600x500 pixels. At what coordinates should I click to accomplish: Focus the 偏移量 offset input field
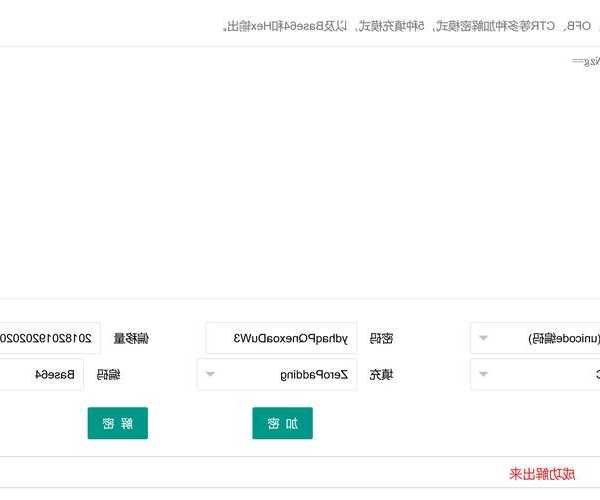50,338
